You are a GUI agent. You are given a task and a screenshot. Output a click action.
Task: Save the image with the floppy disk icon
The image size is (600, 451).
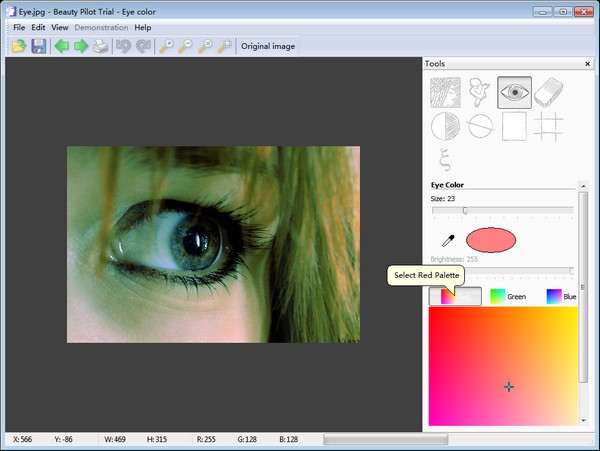pyautogui.click(x=38, y=47)
